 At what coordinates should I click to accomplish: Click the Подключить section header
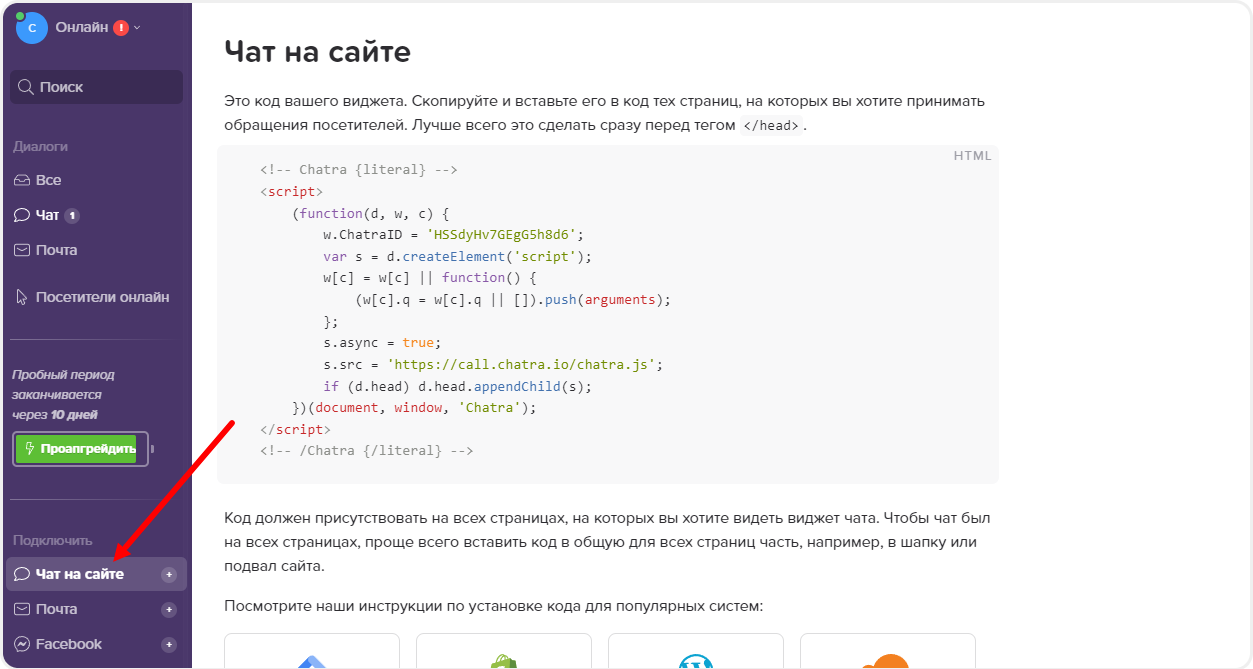click(52, 540)
